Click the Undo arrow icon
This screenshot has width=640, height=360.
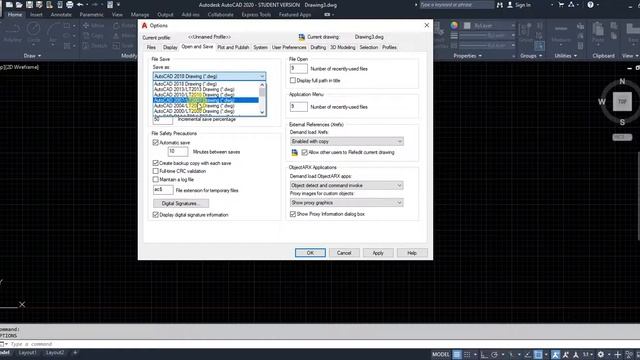pos(80,5)
